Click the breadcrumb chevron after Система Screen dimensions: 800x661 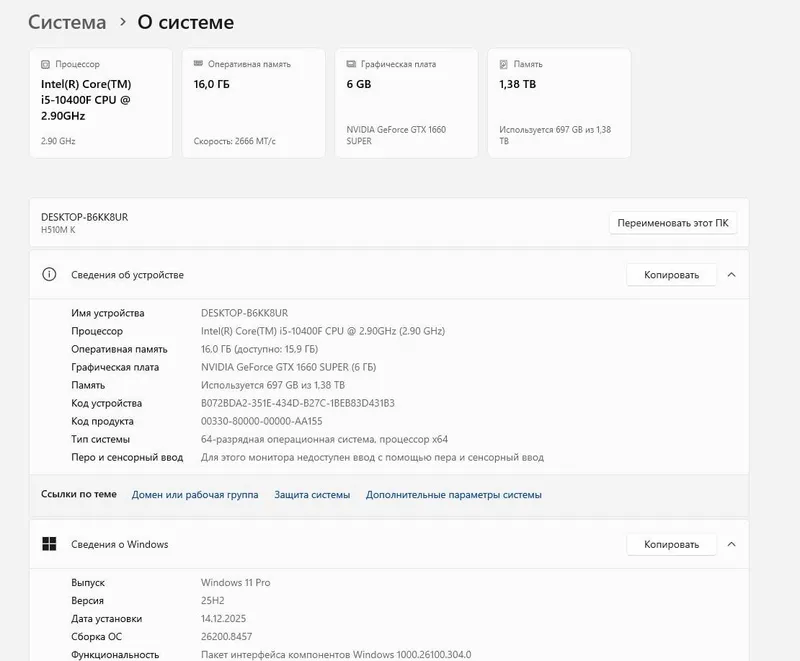[x=122, y=22]
